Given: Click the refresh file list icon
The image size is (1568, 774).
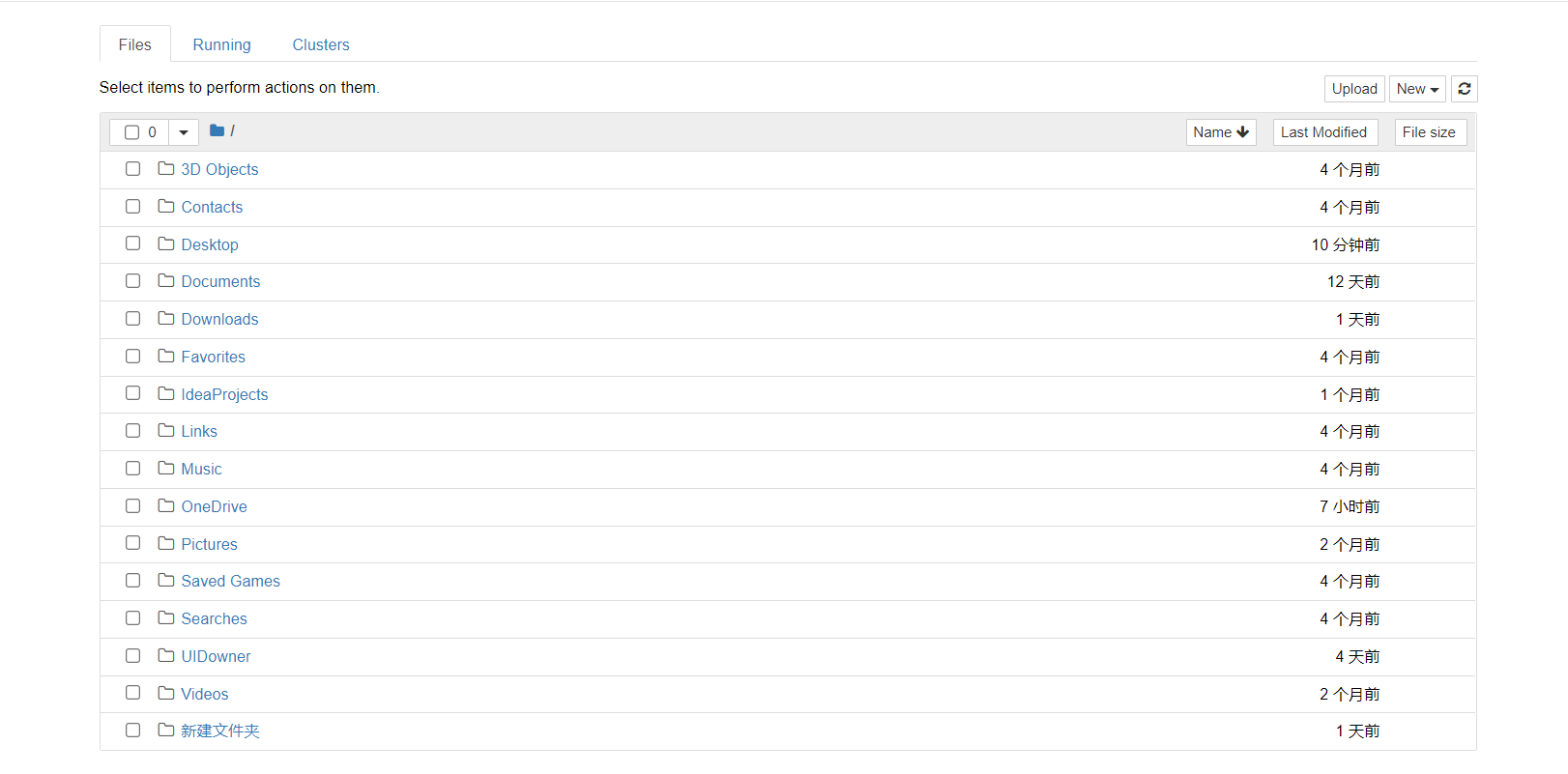Looking at the screenshot, I should click(x=1464, y=89).
